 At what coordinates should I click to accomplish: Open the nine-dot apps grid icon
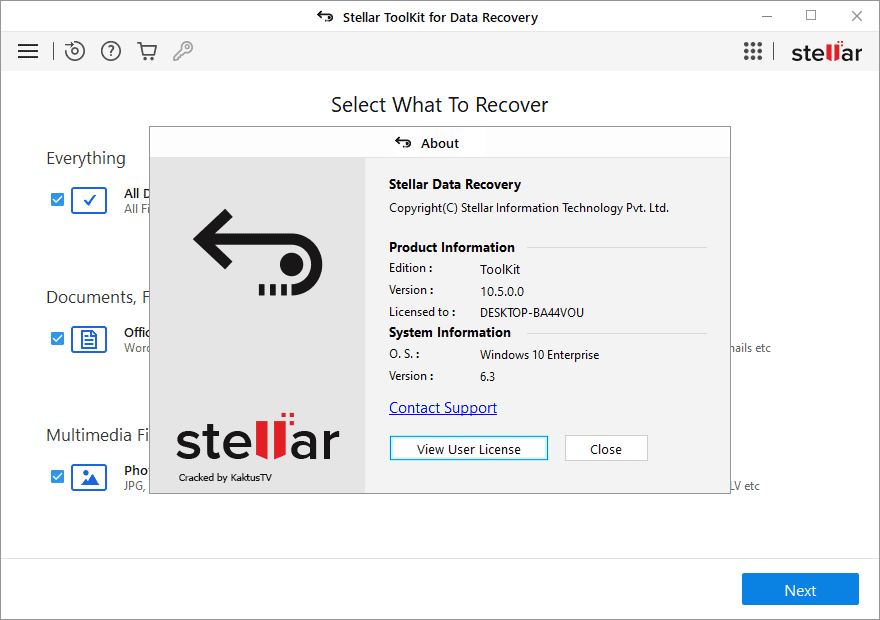point(753,51)
